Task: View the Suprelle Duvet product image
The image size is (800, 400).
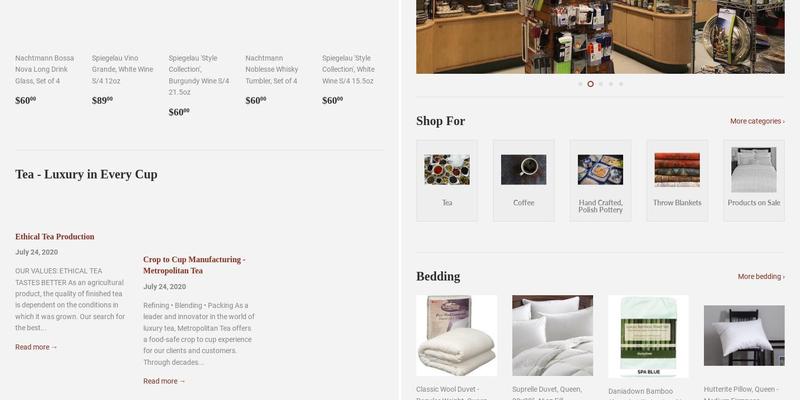Action: (x=553, y=336)
